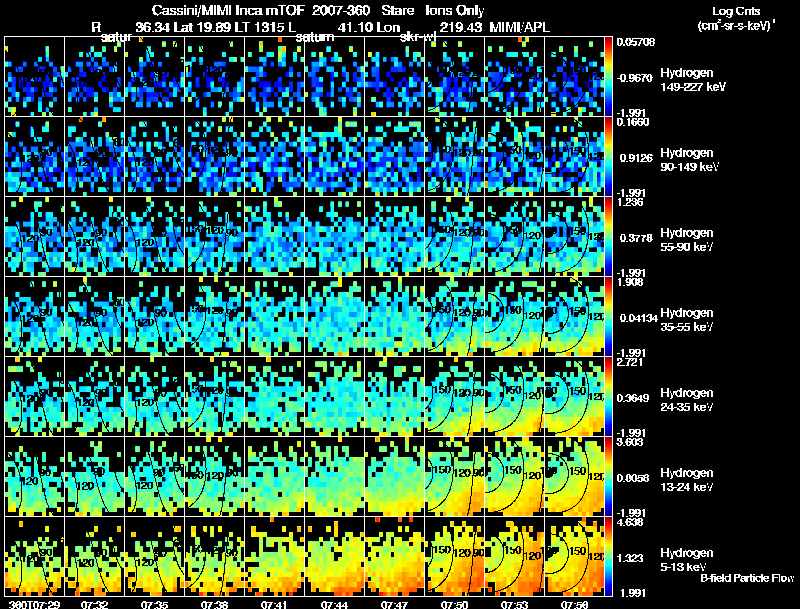This screenshot has height=609, width=800.
Task: Click the 0.0058 color scale value
Action: point(633,478)
